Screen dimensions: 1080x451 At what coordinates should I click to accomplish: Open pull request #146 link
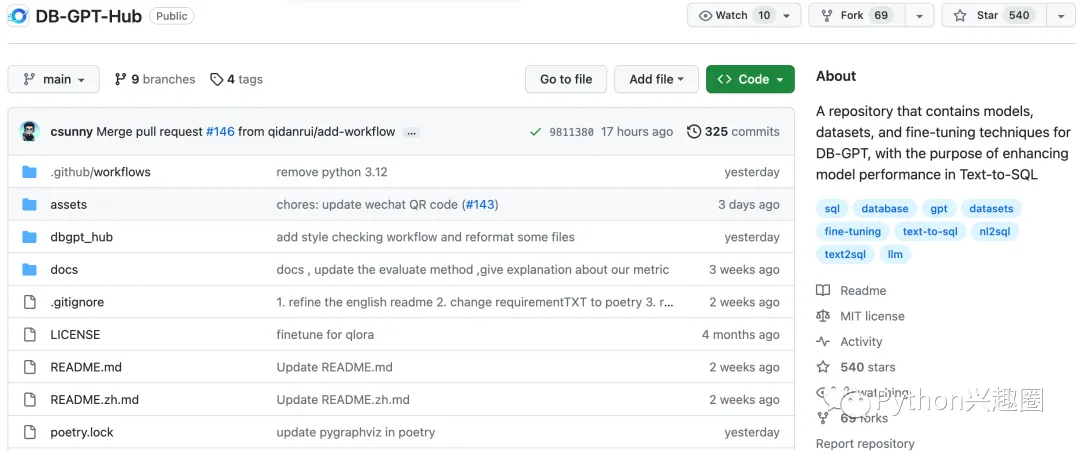220,131
